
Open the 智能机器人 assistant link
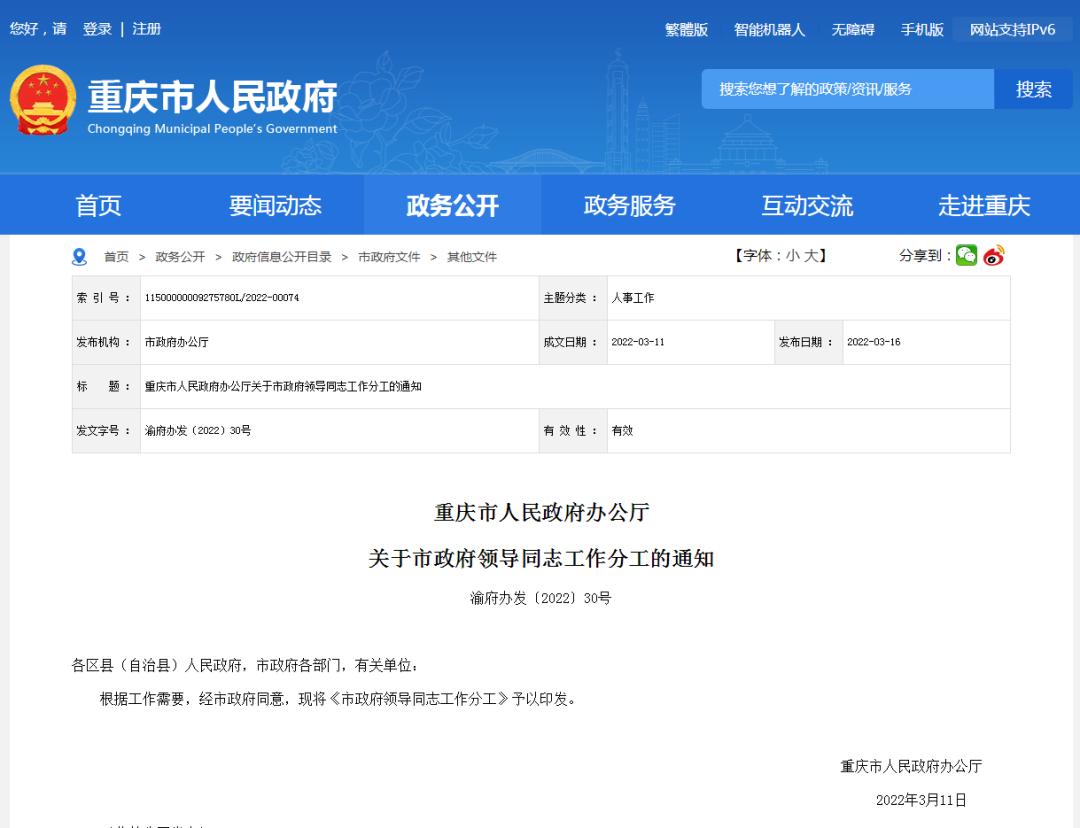tap(769, 30)
